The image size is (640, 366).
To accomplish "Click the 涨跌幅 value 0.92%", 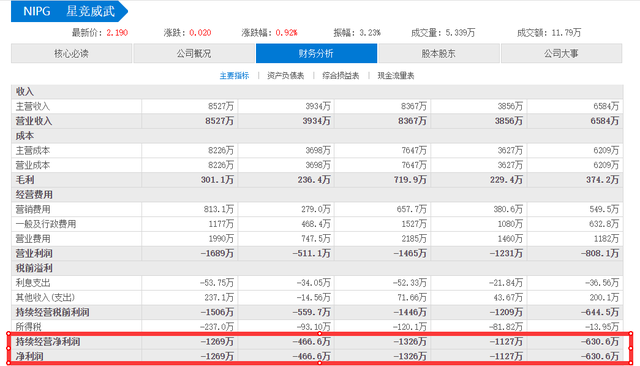I will pyautogui.click(x=287, y=33).
